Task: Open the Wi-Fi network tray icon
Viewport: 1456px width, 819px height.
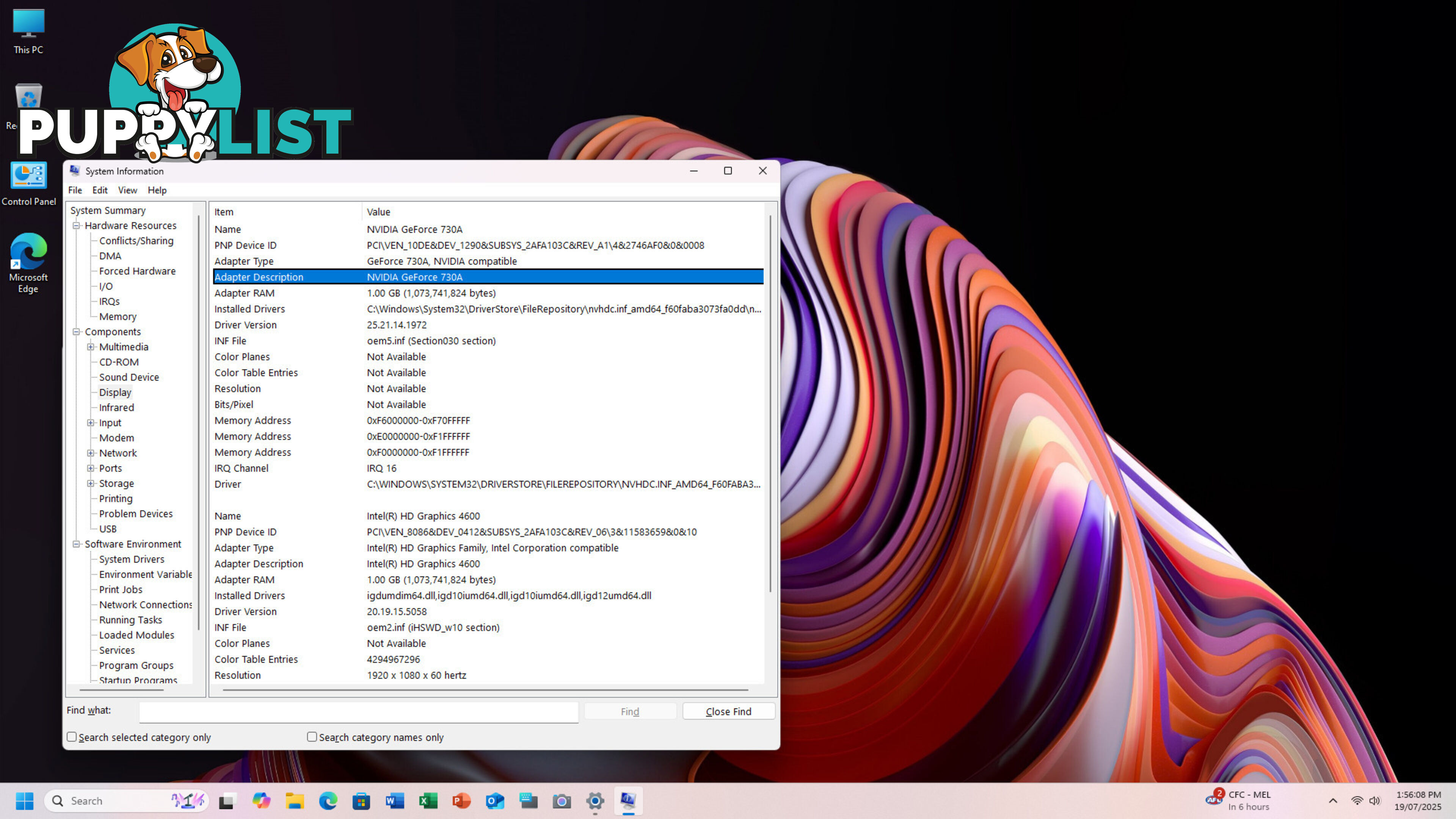Action: [x=1357, y=801]
